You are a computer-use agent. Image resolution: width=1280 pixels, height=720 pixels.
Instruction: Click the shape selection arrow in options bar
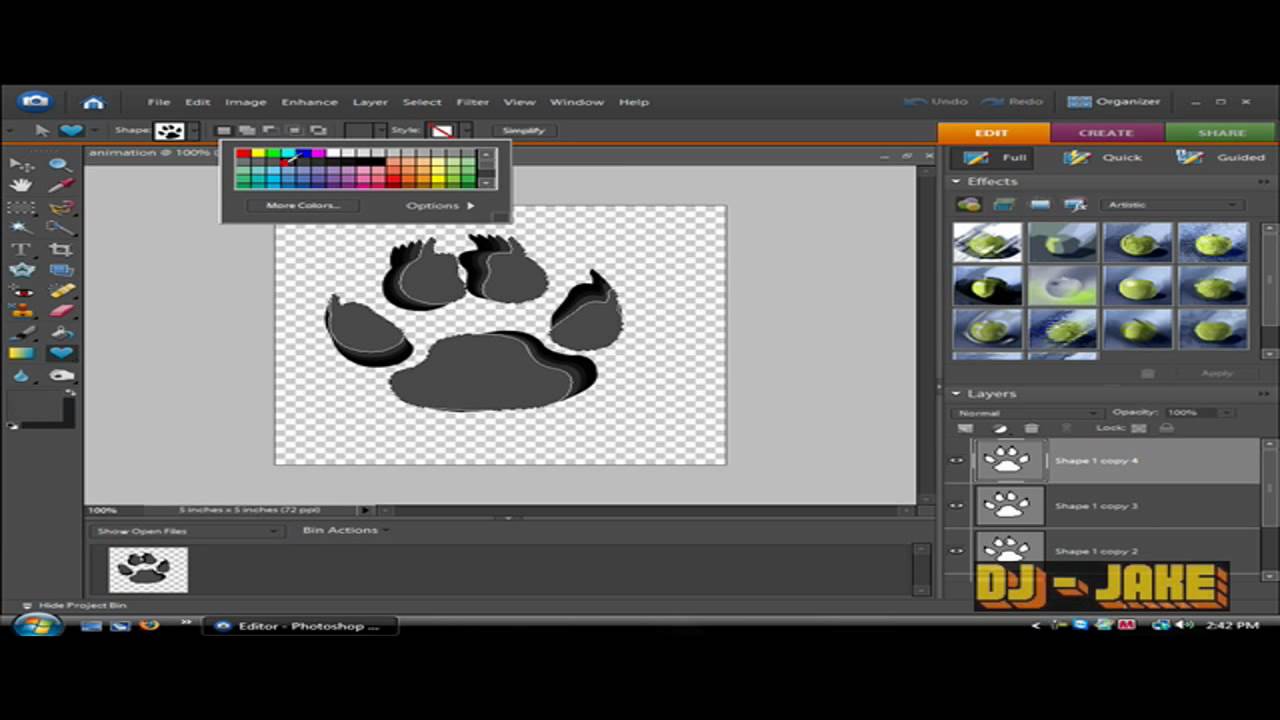pos(41,130)
